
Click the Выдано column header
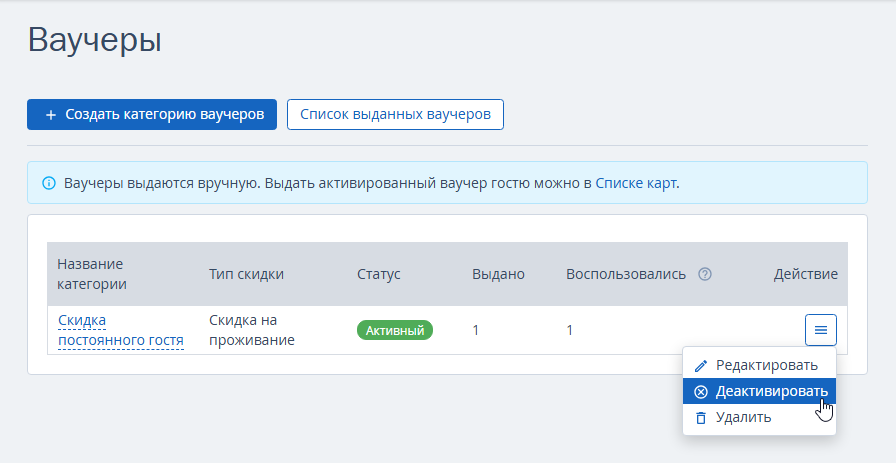pyautogui.click(x=498, y=274)
